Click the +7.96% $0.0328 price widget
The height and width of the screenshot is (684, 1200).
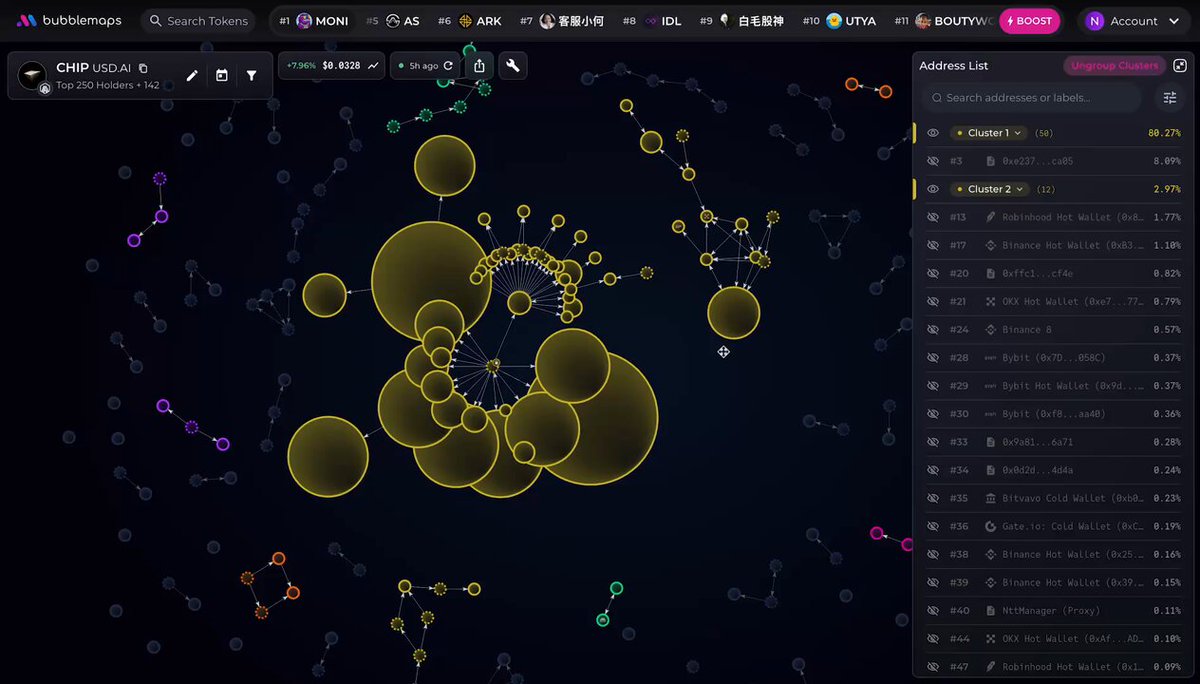tap(331, 66)
